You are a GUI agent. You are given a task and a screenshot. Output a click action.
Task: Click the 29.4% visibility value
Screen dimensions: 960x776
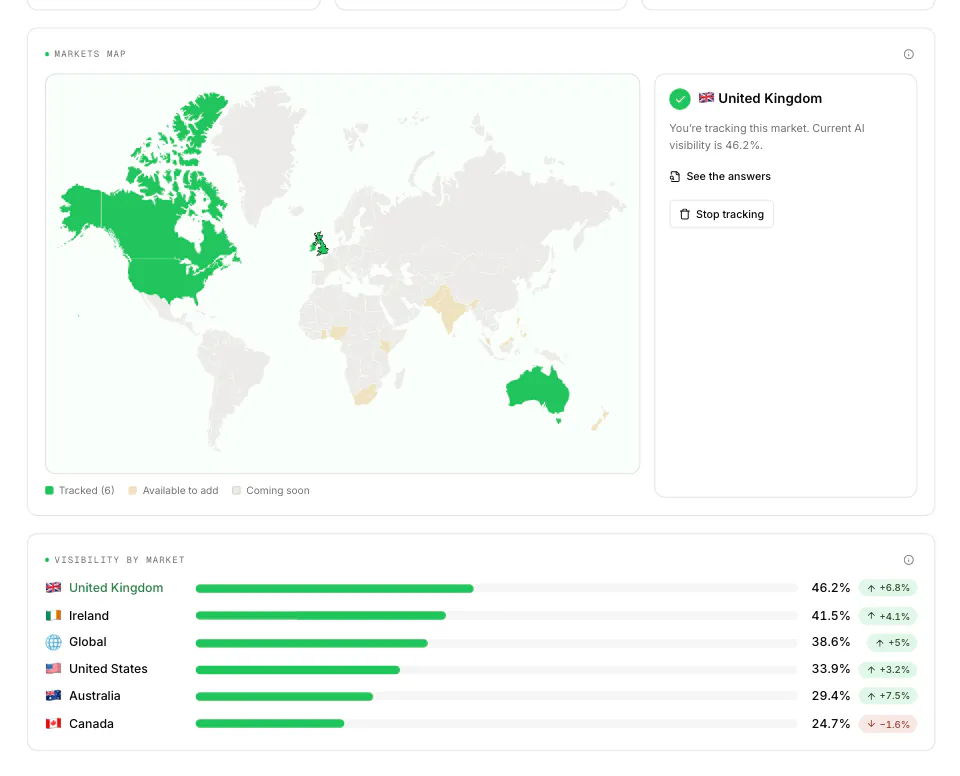(831, 696)
